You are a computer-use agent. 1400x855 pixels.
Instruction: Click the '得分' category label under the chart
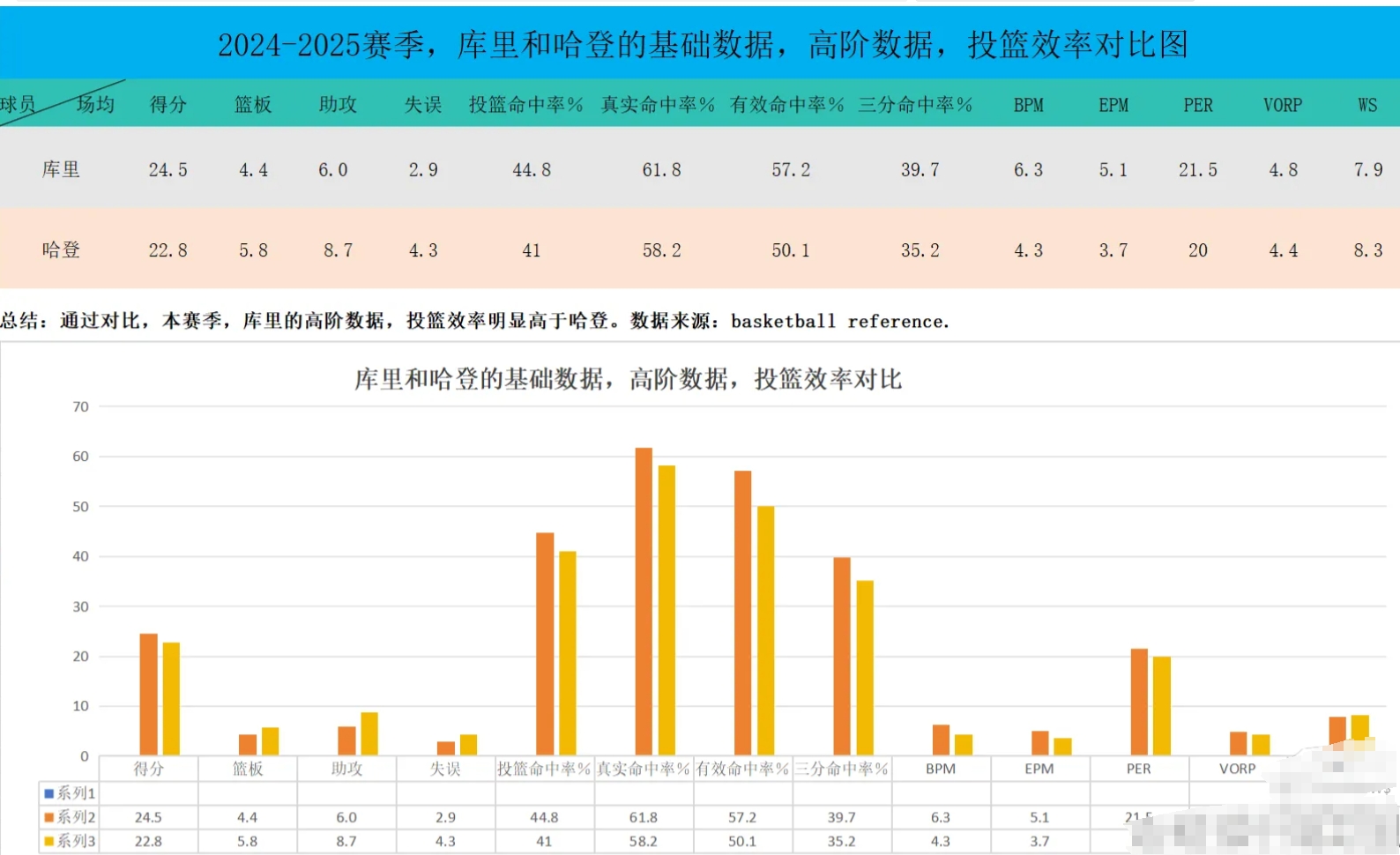pyautogui.click(x=148, y=769)
